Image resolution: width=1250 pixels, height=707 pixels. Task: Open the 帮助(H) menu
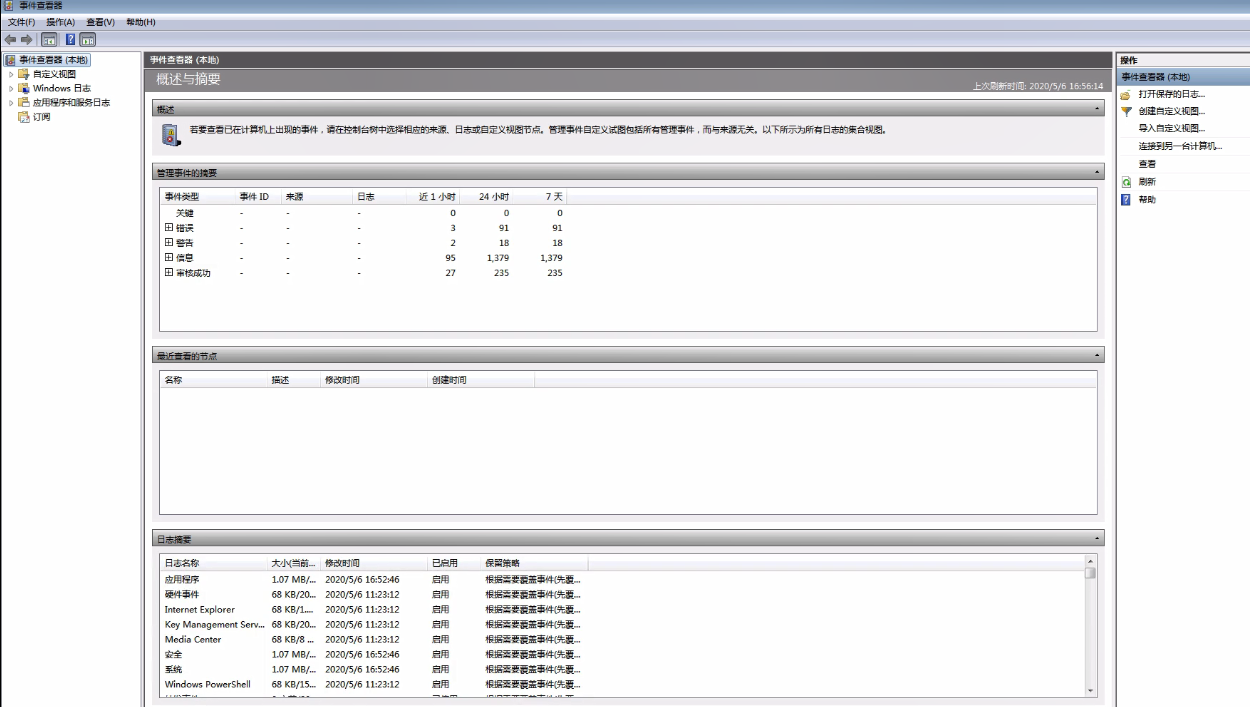[141, 22]
